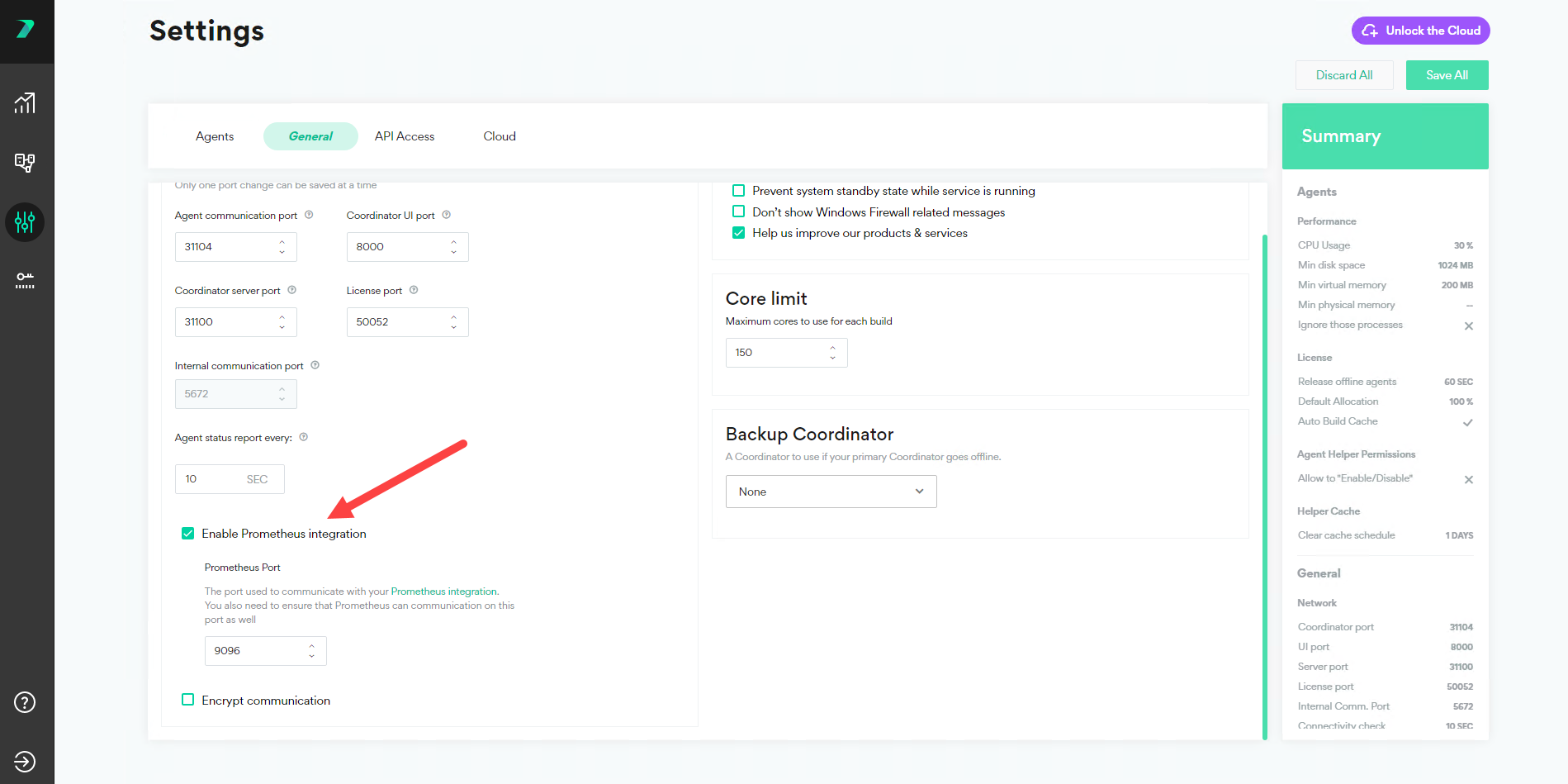
Task: Open the Backup Coordinator dropdown
Action: point(831,492)
